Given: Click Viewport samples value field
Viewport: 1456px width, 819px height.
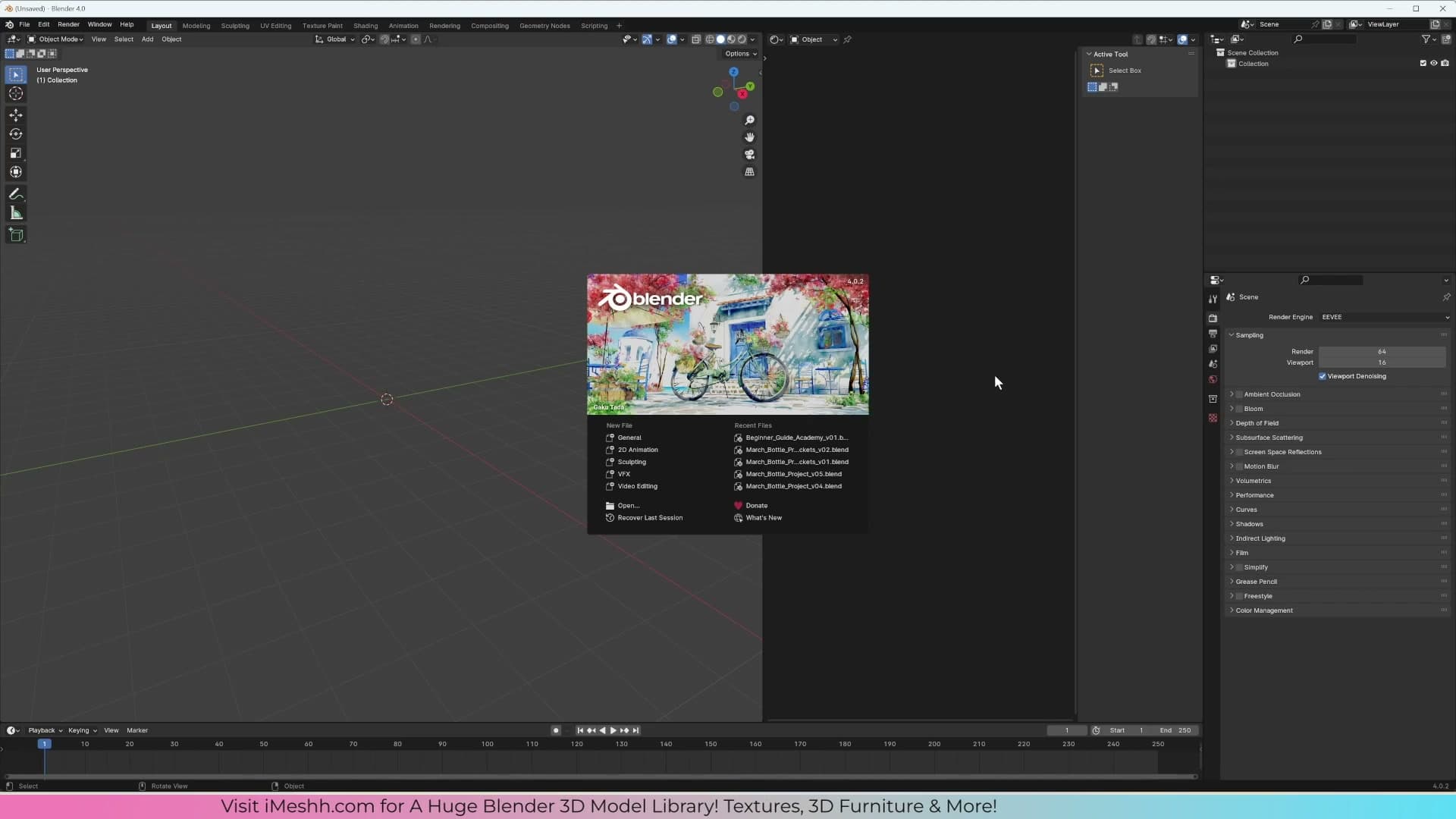Looking at the screenshot, I should [x=1382, y=362].
